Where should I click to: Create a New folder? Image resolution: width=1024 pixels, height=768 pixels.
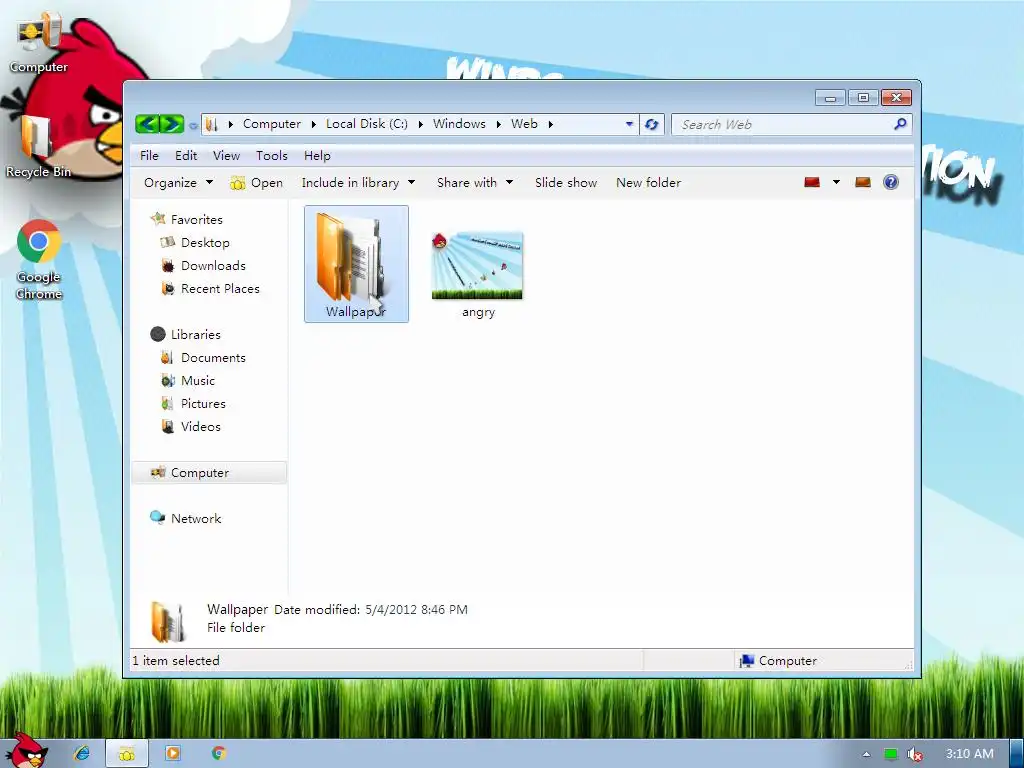point(648,183)
